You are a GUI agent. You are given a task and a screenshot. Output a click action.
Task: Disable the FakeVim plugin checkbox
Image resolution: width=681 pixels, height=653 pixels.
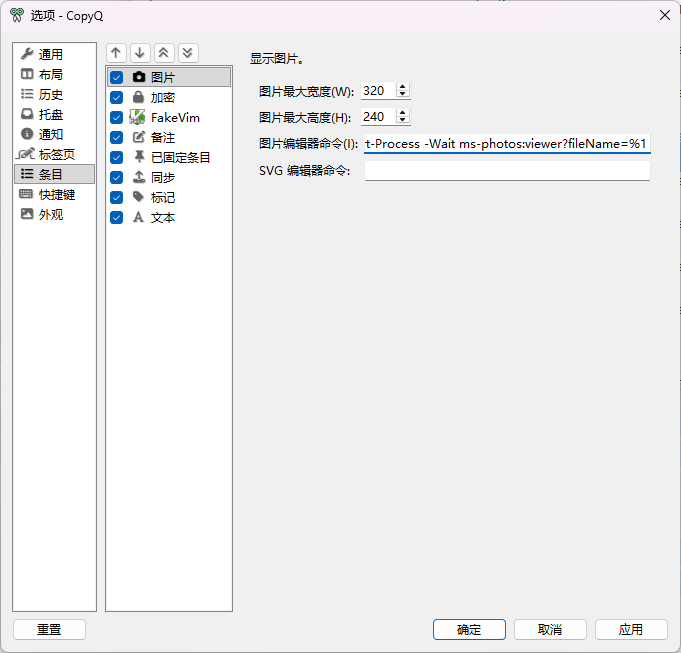coord(116,117)
